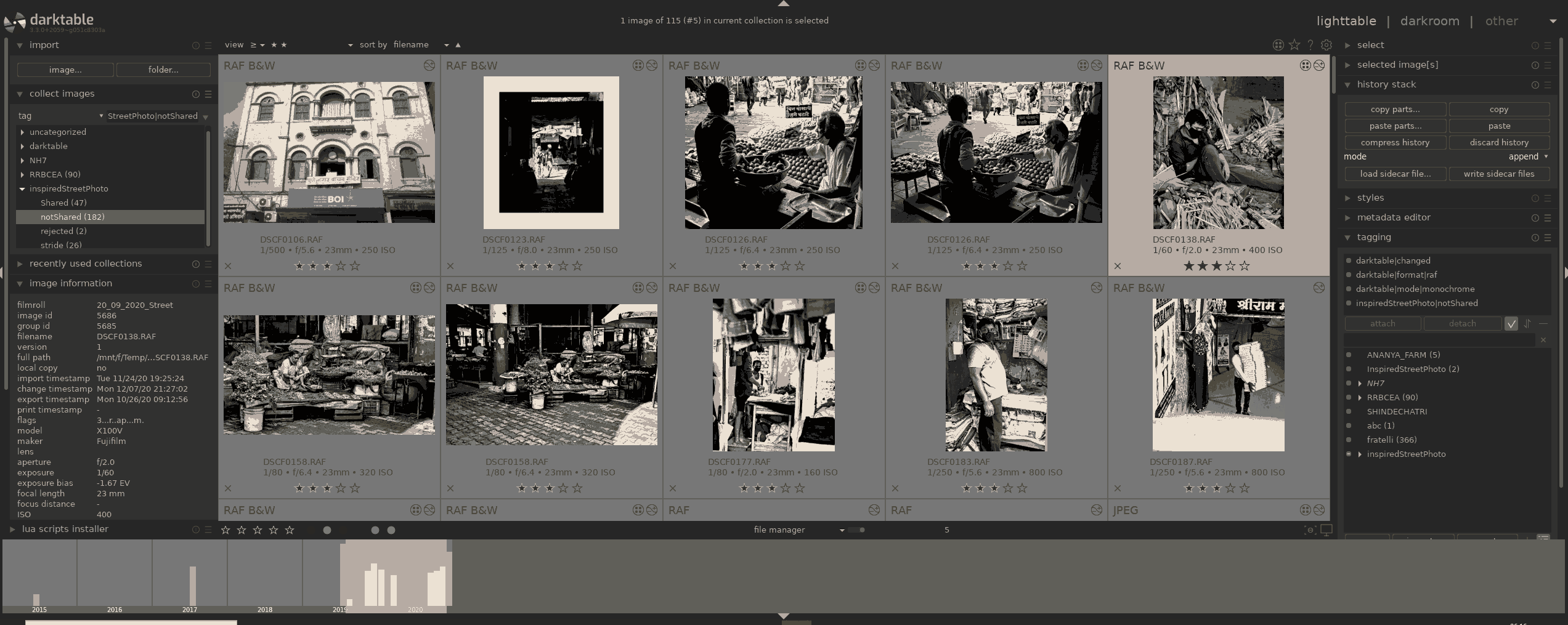Expand RRBCEA (90) in collect images tree
This screenshot has height=625, width=1568.
(23, 175)
